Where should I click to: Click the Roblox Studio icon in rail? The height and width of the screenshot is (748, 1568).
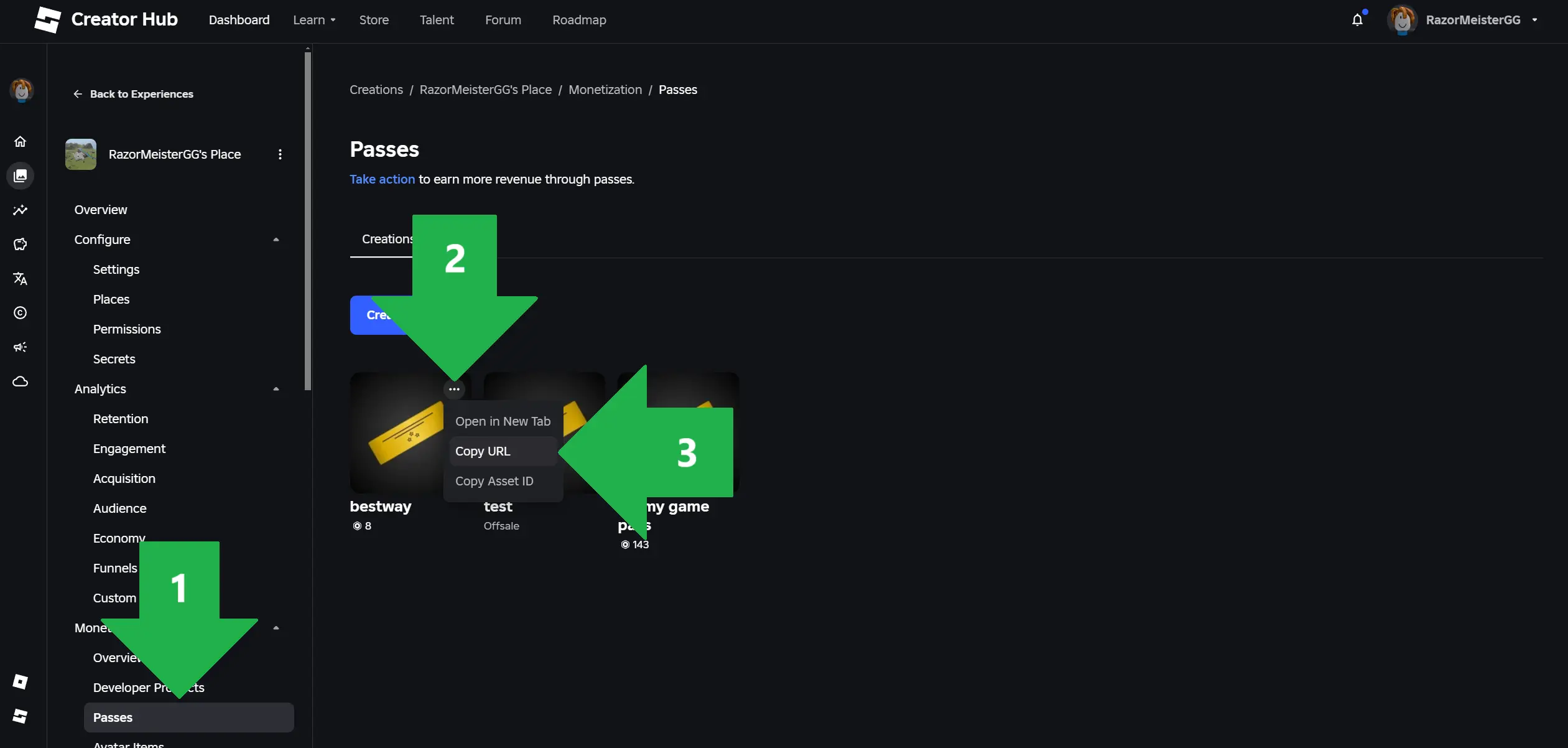[x=21, y=682]
